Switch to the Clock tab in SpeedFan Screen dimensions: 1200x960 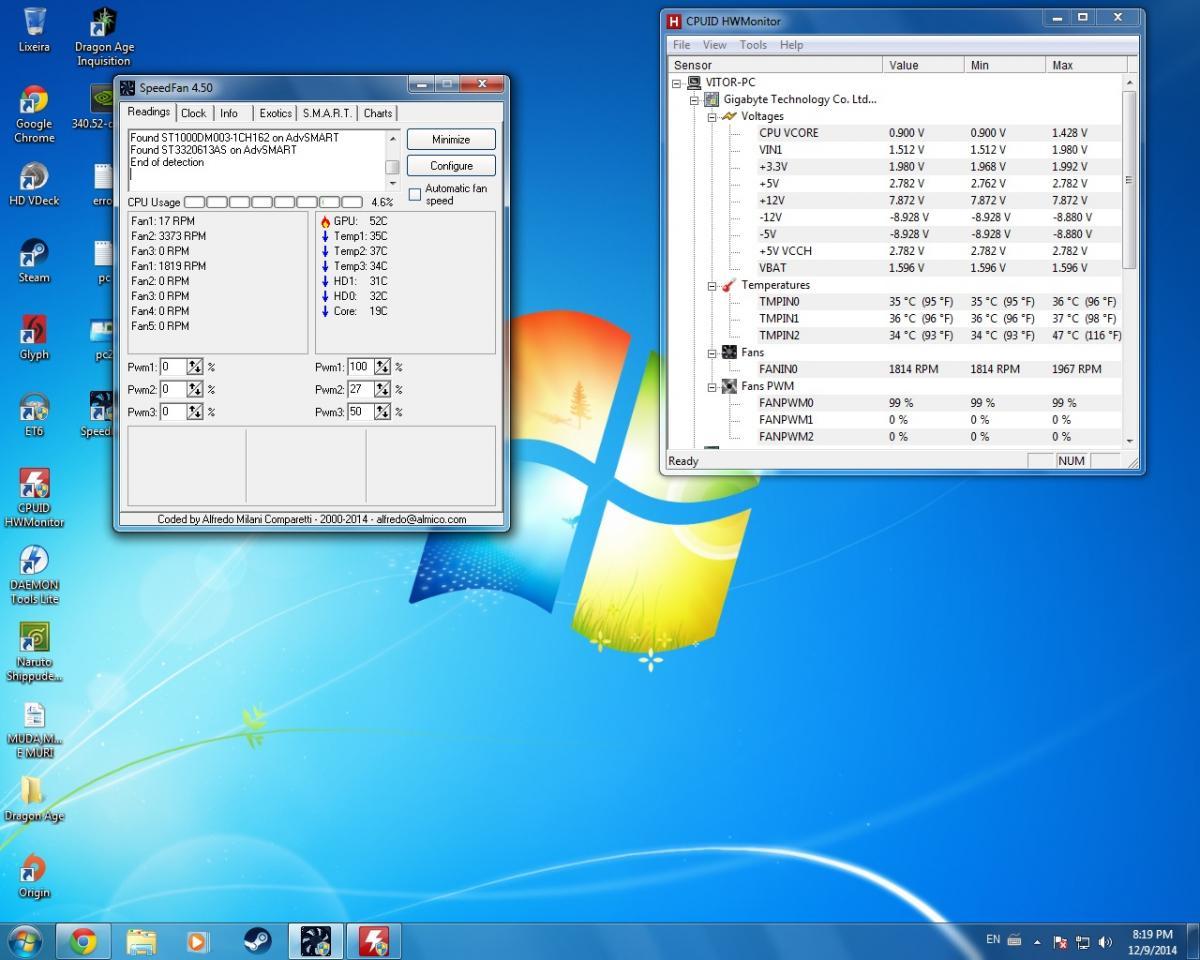pos(194,113)
